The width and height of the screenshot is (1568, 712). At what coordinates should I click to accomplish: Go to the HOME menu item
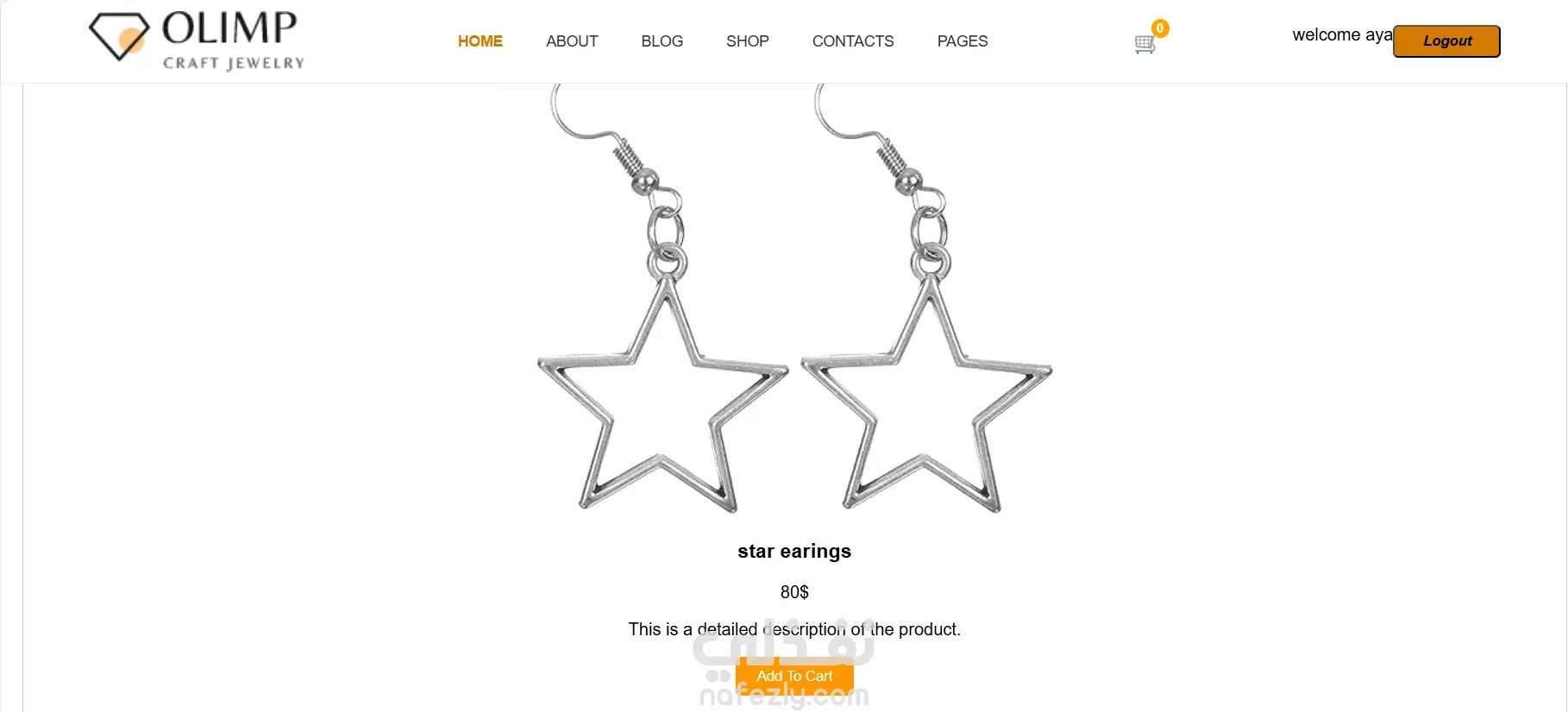click(x=480, y=41)
